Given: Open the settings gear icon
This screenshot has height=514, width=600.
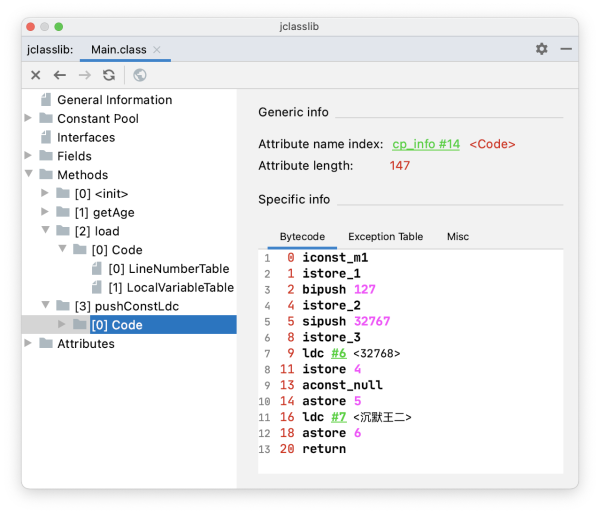Looking at the screenshot, I should click(x=541, y=49).
